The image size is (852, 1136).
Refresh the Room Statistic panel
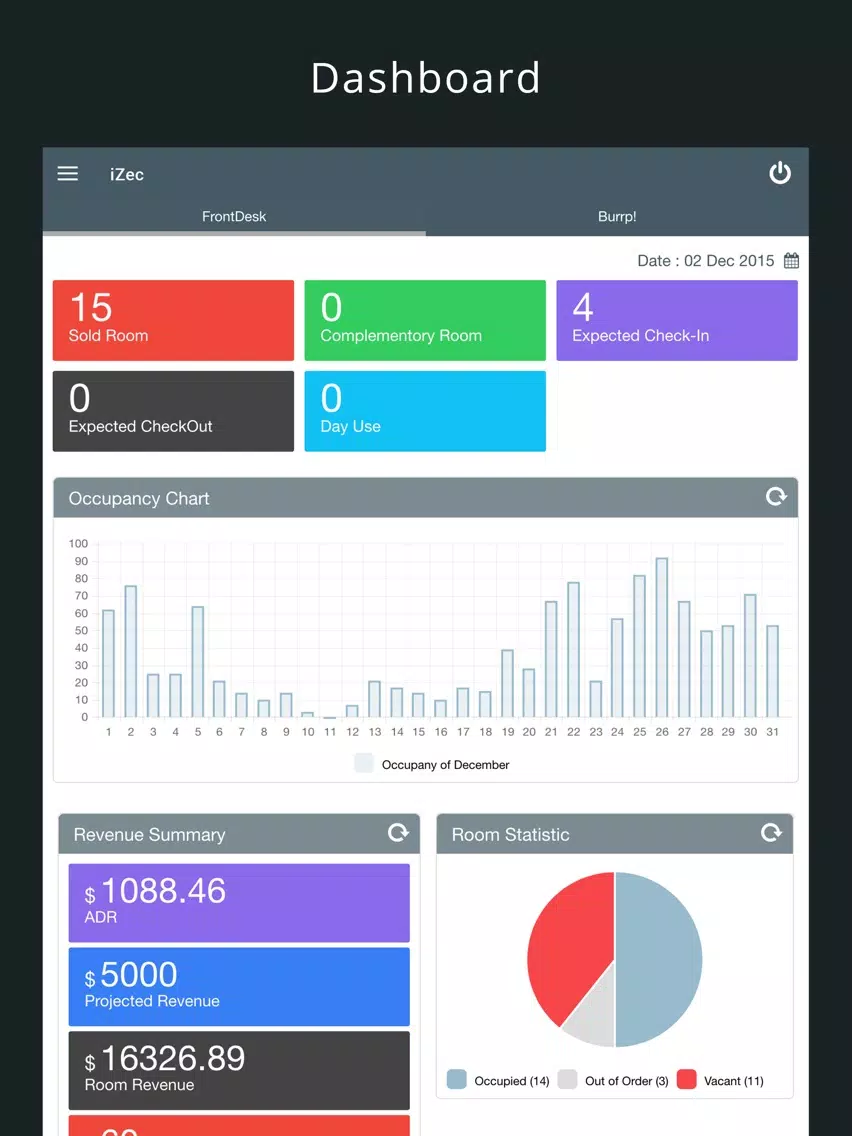[771, 832]
